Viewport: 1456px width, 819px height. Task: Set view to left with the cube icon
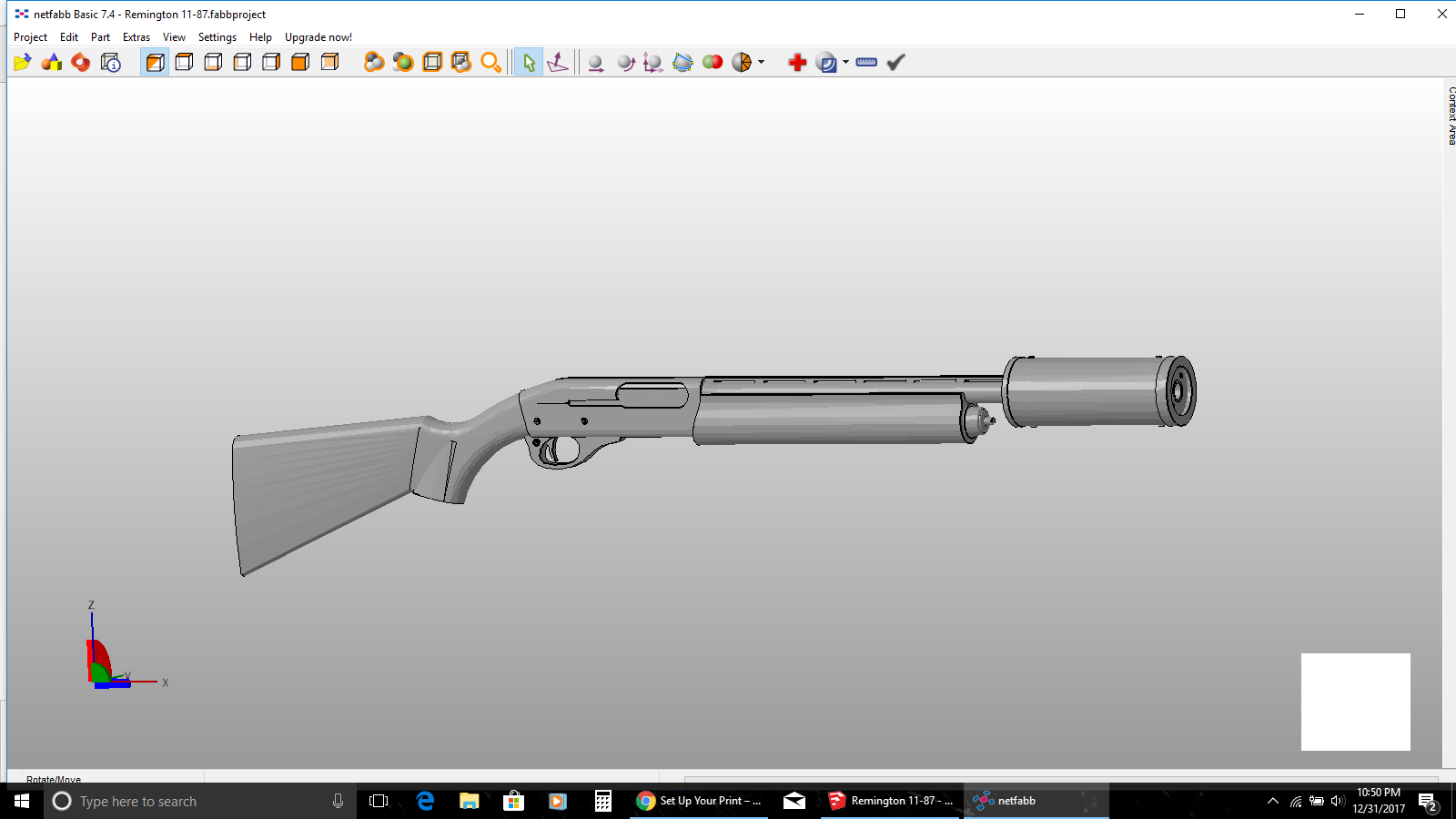[242, 62]
